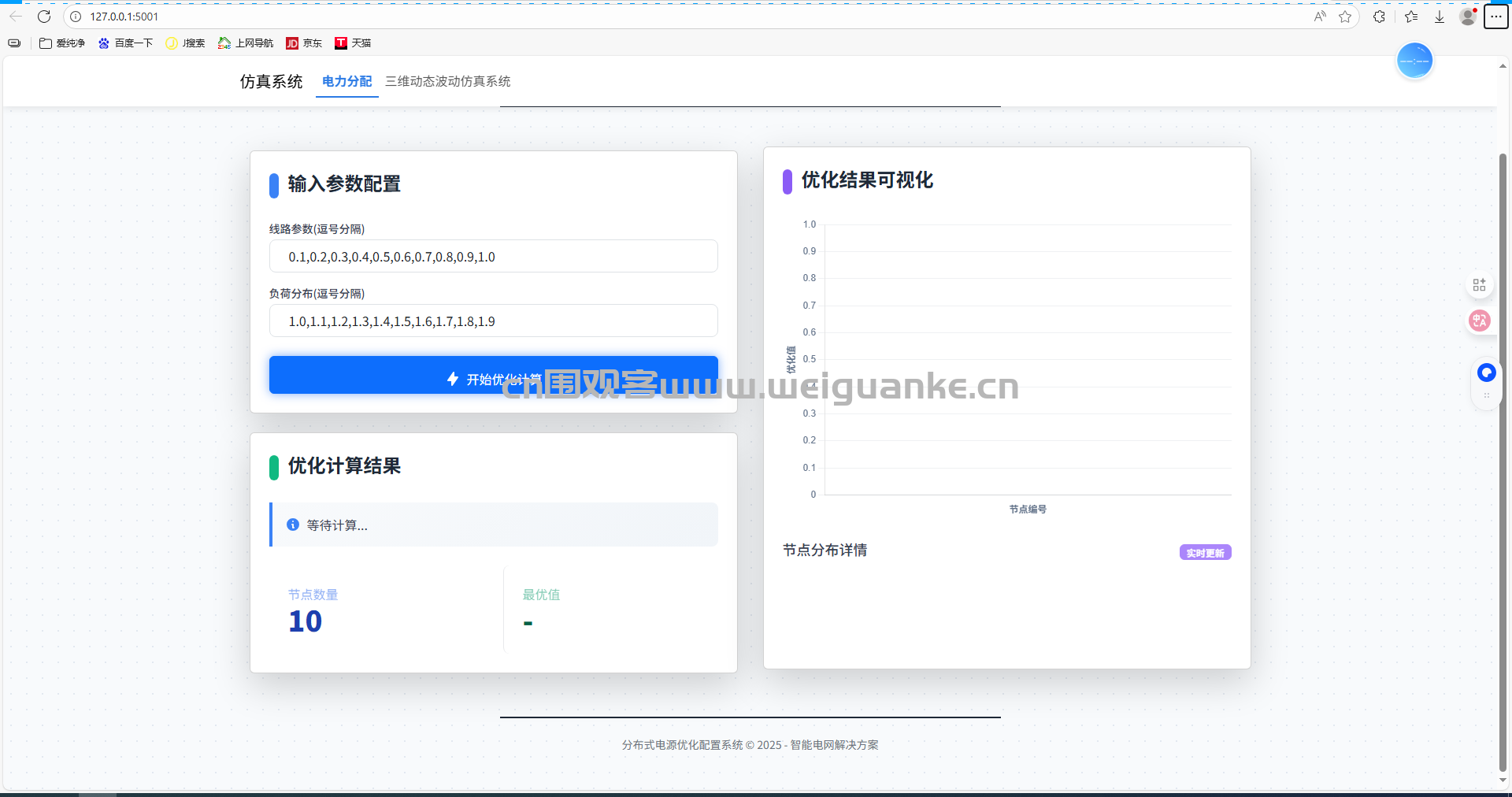Click the 负荷分布 input field
The image size is (1512, 797).
click(493, 321)
